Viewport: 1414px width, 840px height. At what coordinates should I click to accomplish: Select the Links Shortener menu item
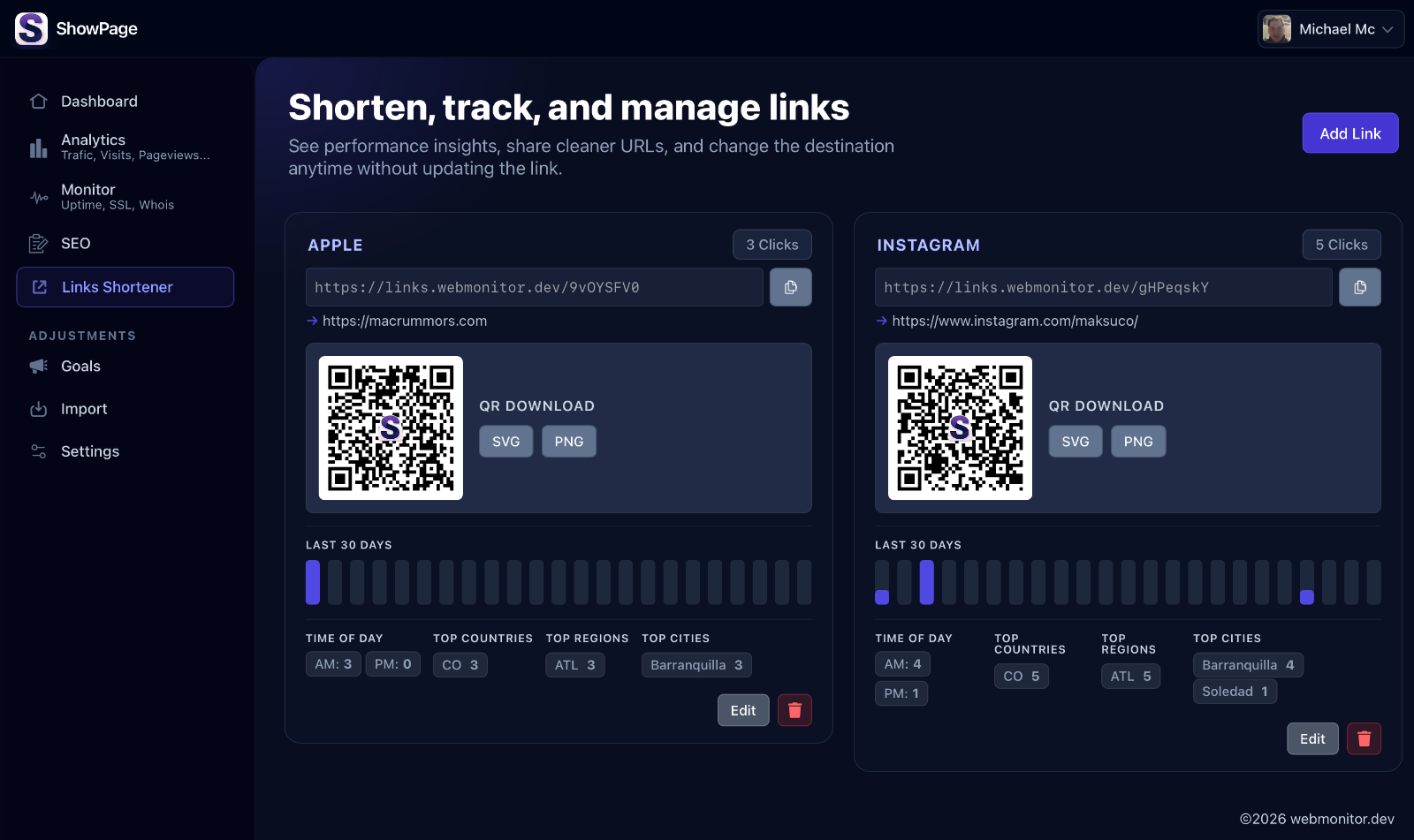(x=116, y=286)
